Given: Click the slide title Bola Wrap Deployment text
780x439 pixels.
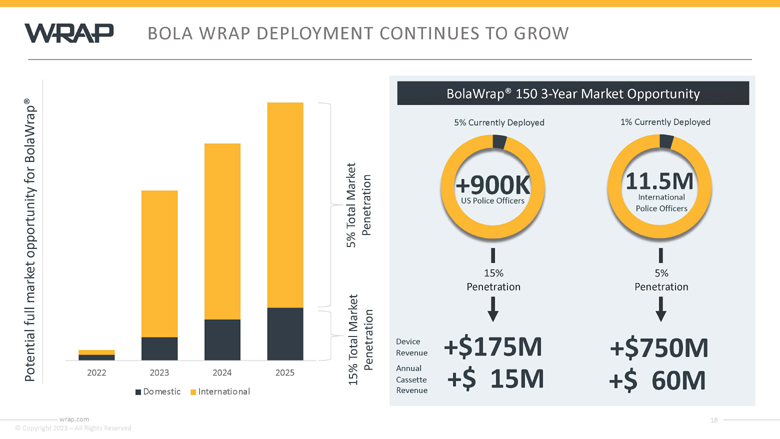Looking at the screenshot, I should [x=358, y=34].
